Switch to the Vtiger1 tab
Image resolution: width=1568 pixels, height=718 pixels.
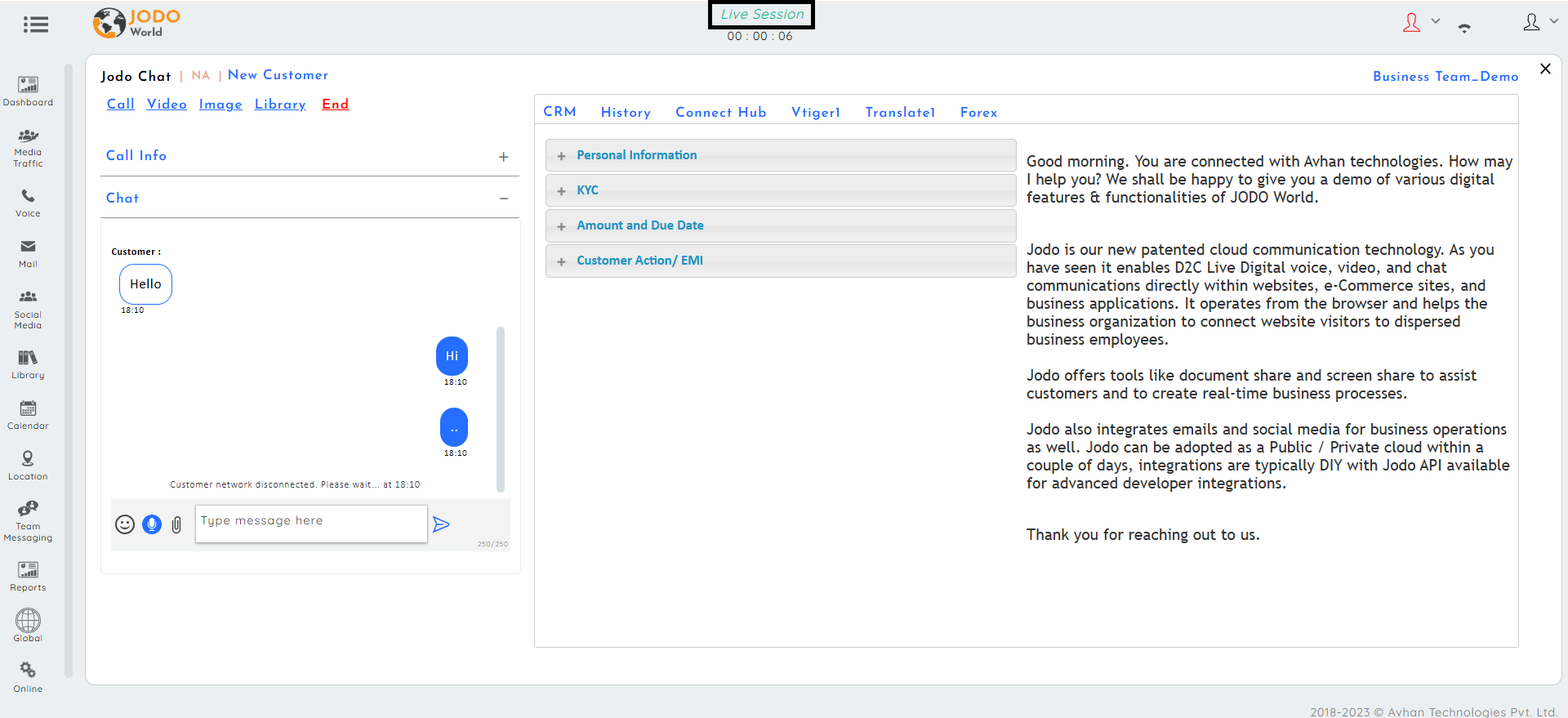(816, 113)
